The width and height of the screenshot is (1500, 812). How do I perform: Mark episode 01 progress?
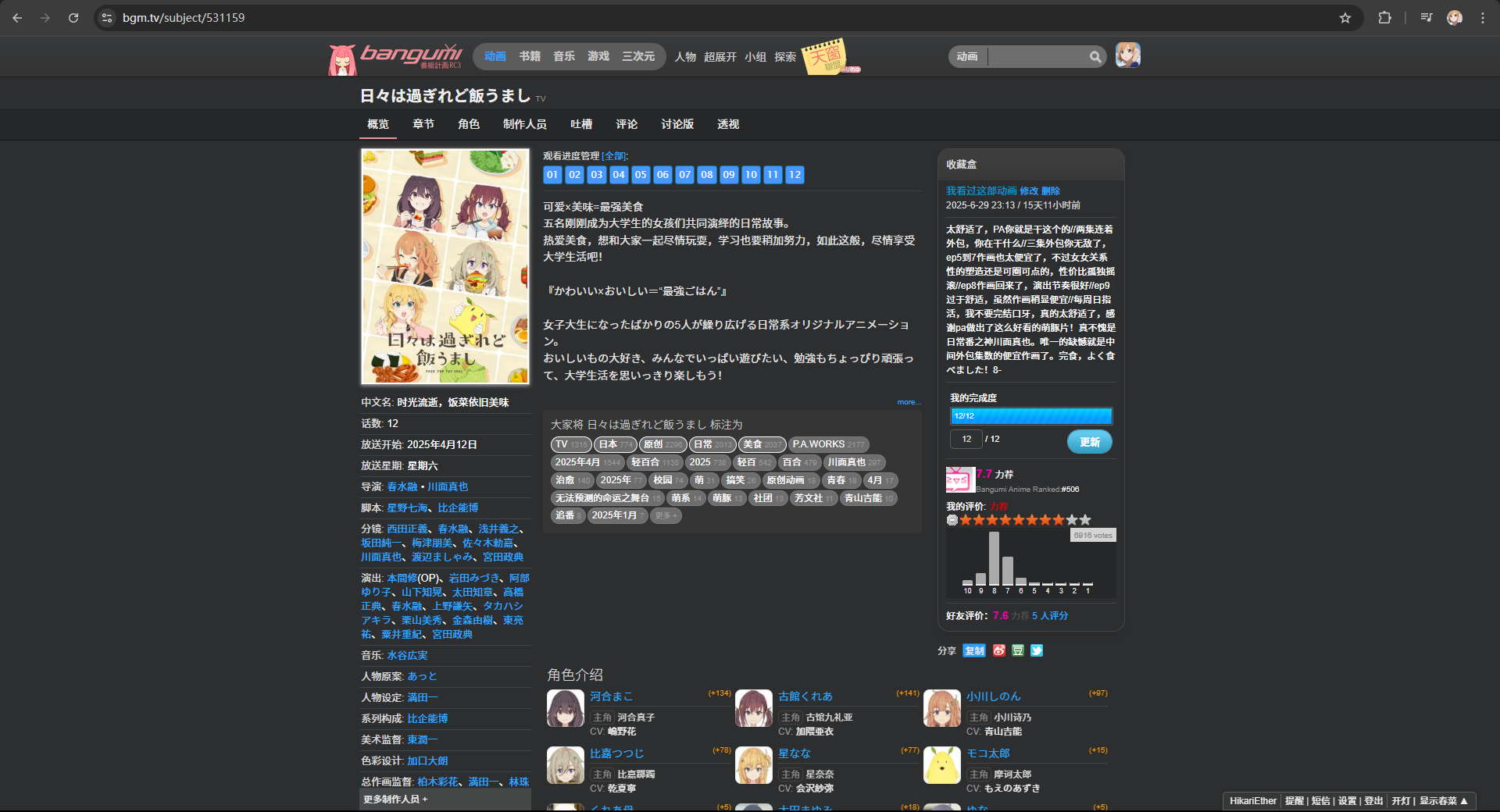tap(552, 174)
